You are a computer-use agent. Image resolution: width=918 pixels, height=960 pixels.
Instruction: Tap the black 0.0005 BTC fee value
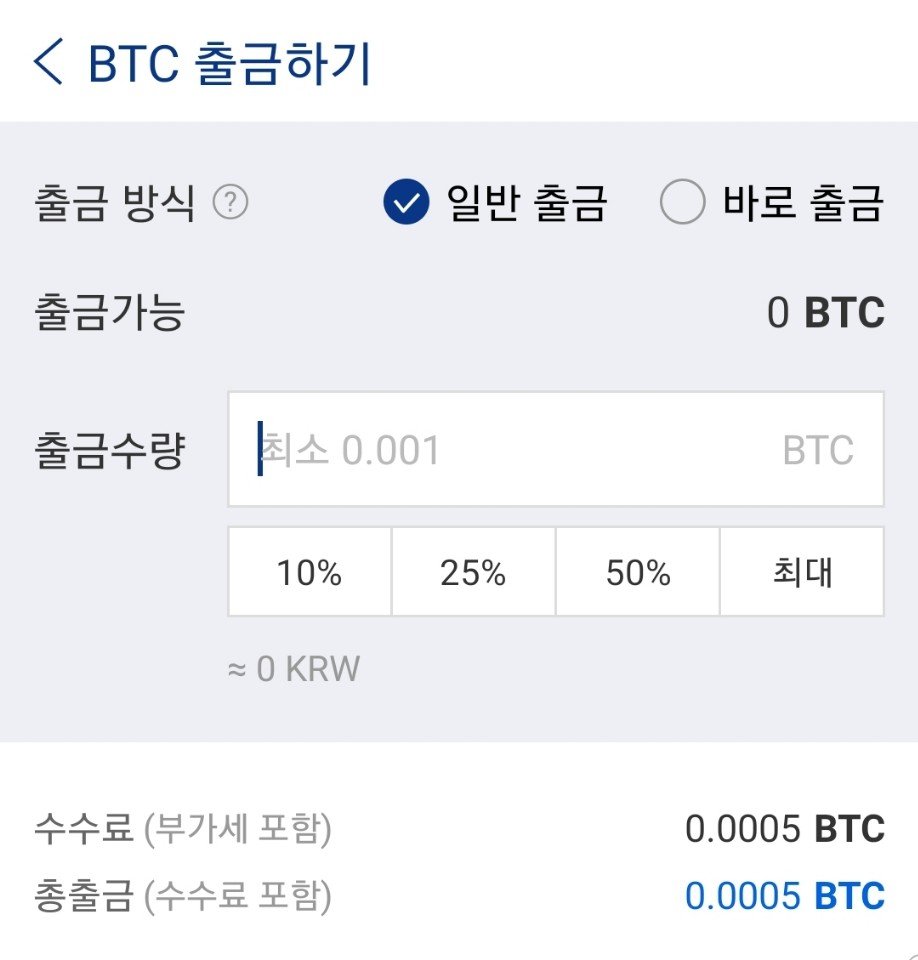(x=785, y=828)
